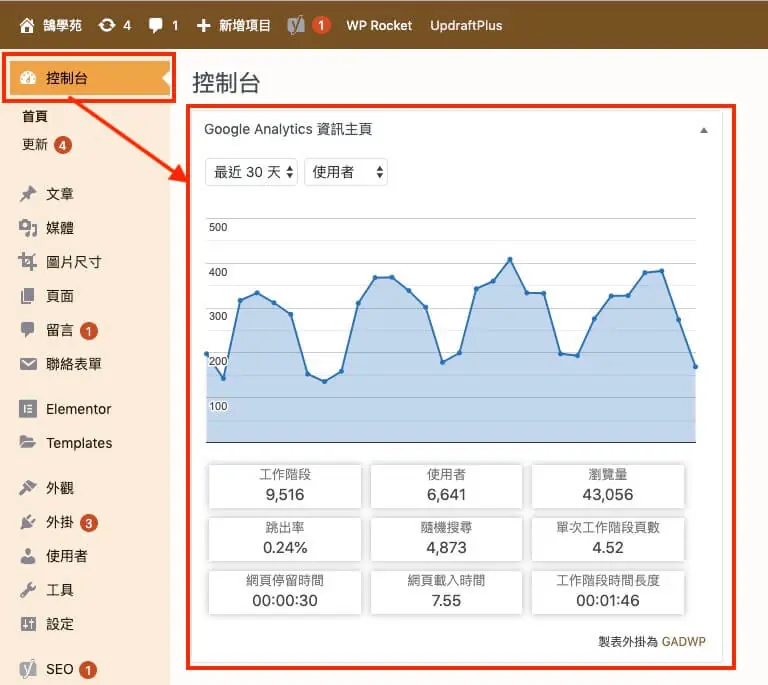The image size is (768, 685).
Task: Click the Google Analytics 資訊主頁 widget title
Action: click(x=288, y=129)
